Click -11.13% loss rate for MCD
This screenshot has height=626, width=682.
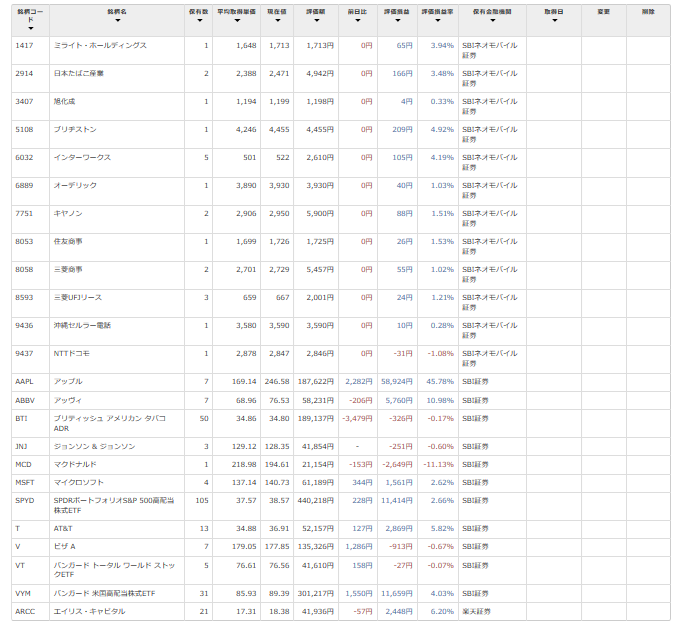(438, 465)
